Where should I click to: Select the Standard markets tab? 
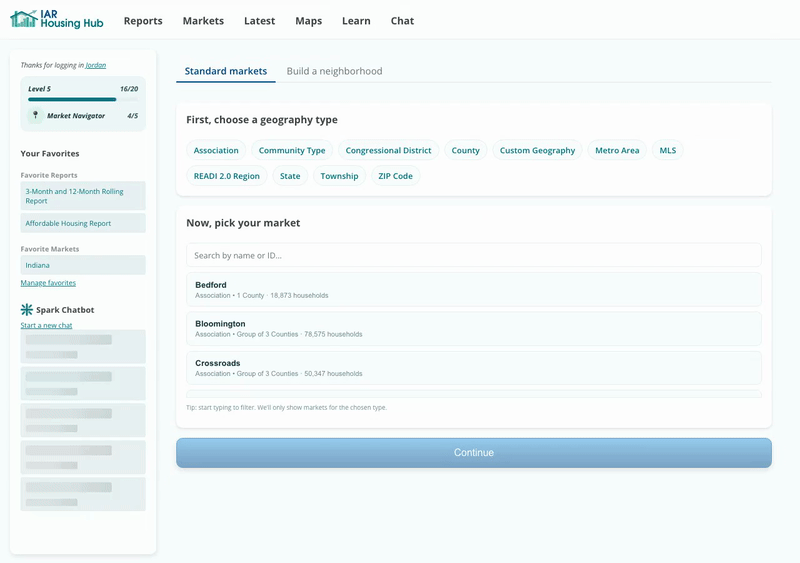(226, 71)
